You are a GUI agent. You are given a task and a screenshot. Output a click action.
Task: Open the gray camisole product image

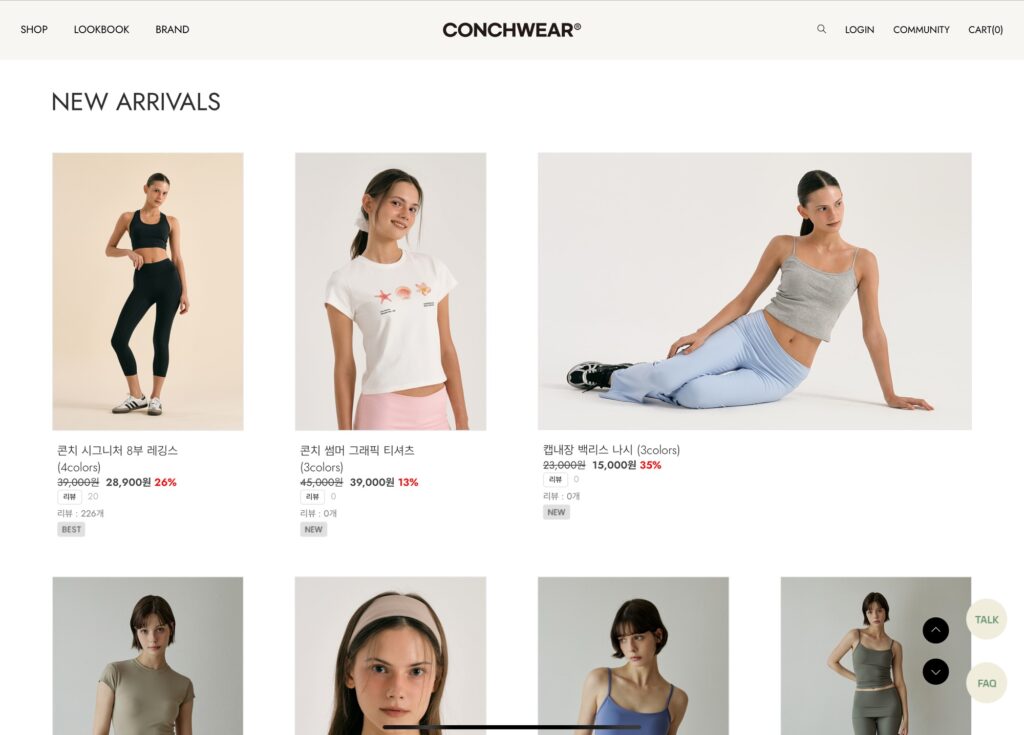pos(754,291)
